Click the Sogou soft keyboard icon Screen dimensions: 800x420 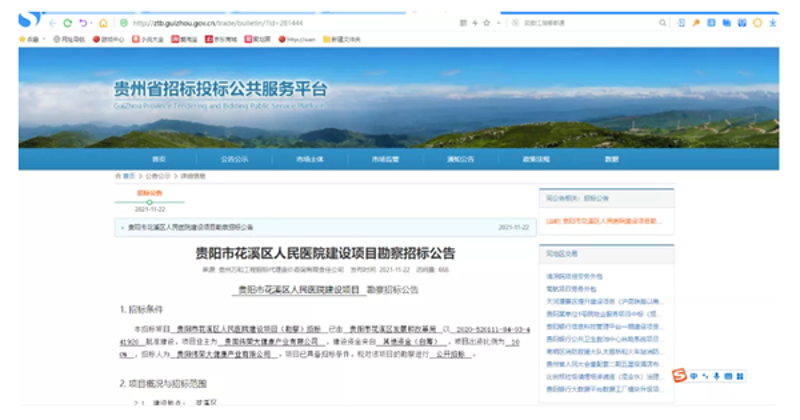[x=728, y=377]
